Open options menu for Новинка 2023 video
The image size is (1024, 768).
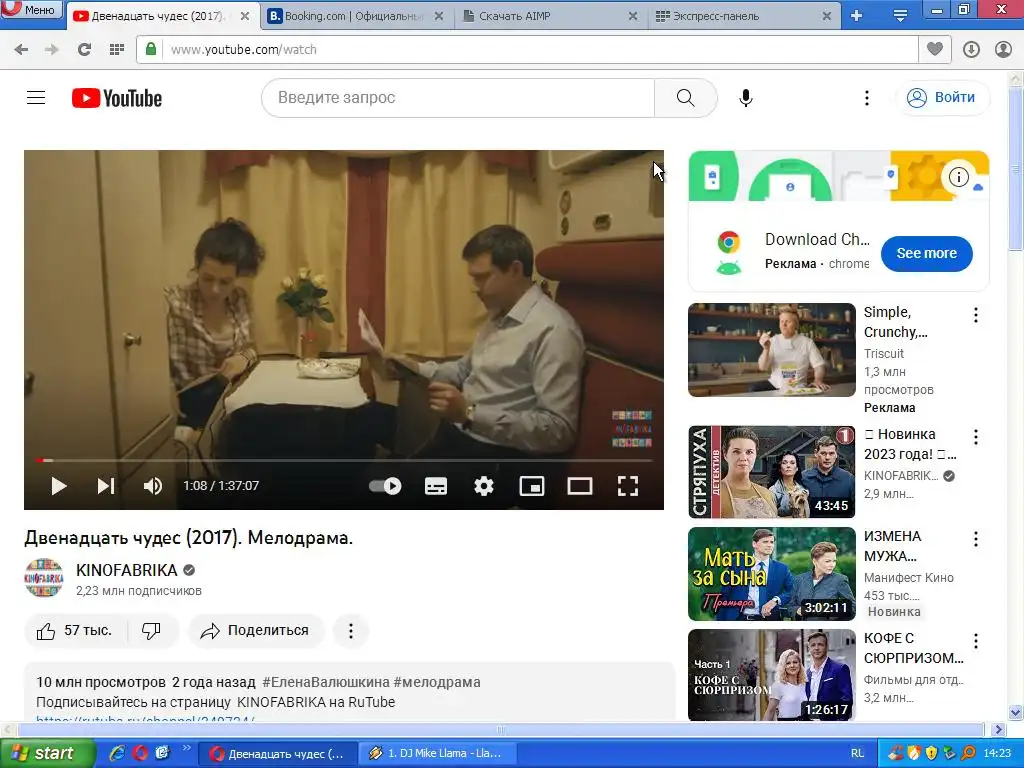point(976,437)
